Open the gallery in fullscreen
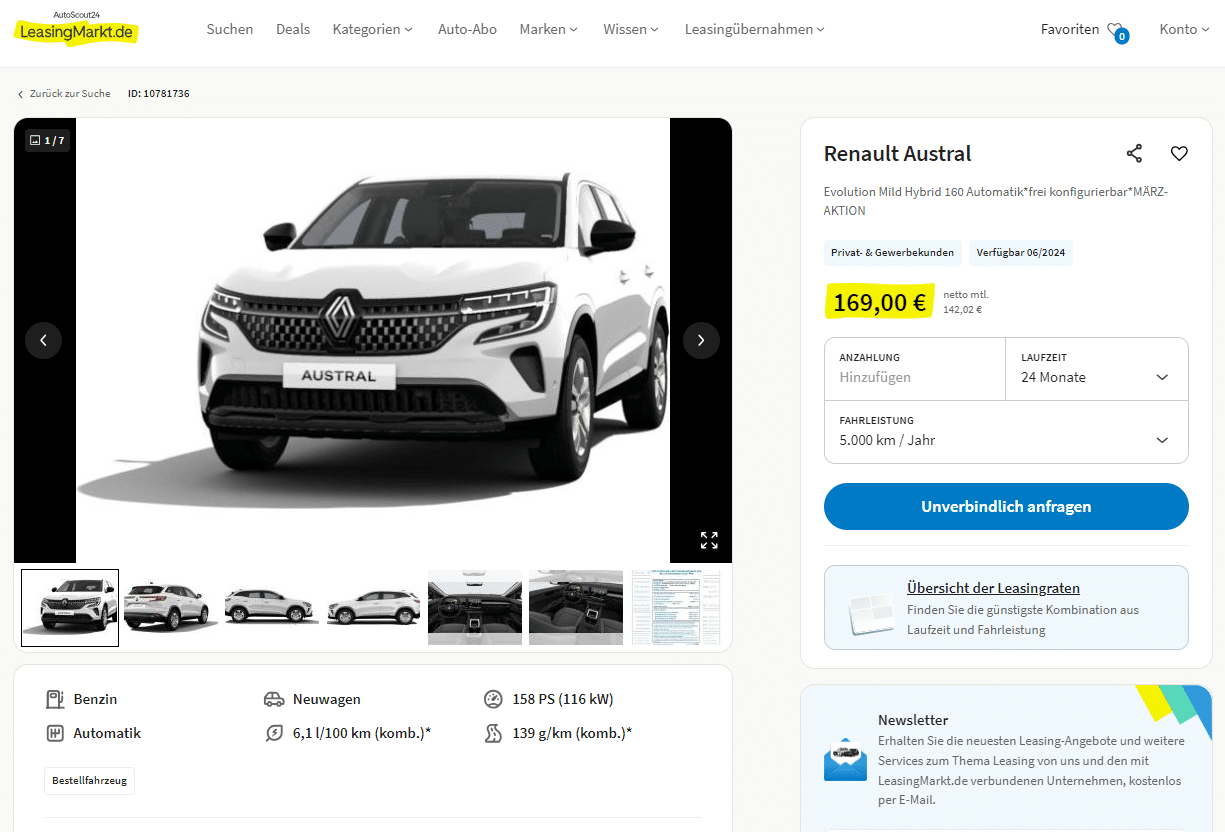1225x832 pixels. [x=709, y=540]
